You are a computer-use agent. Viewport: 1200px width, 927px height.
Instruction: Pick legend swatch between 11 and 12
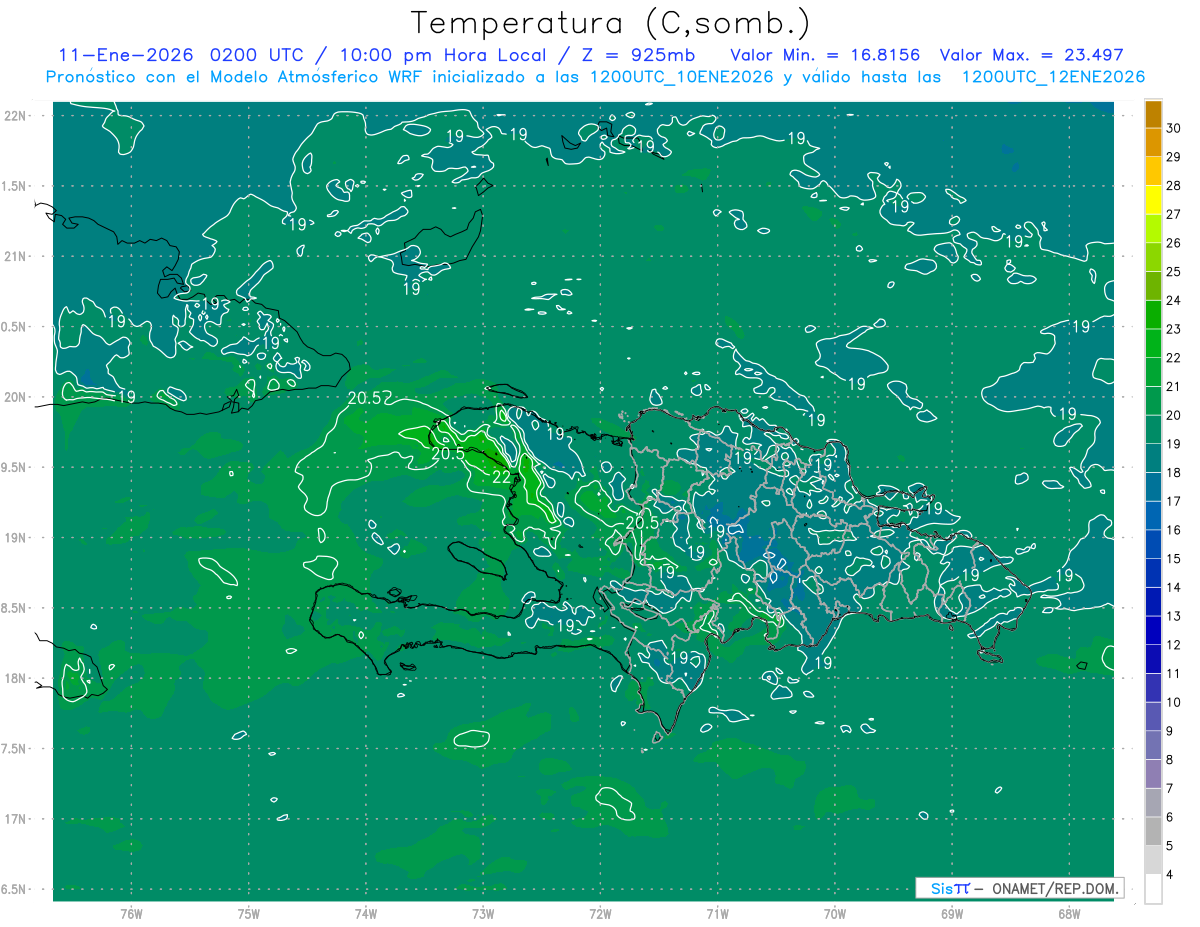click(x=1153, y=659)
